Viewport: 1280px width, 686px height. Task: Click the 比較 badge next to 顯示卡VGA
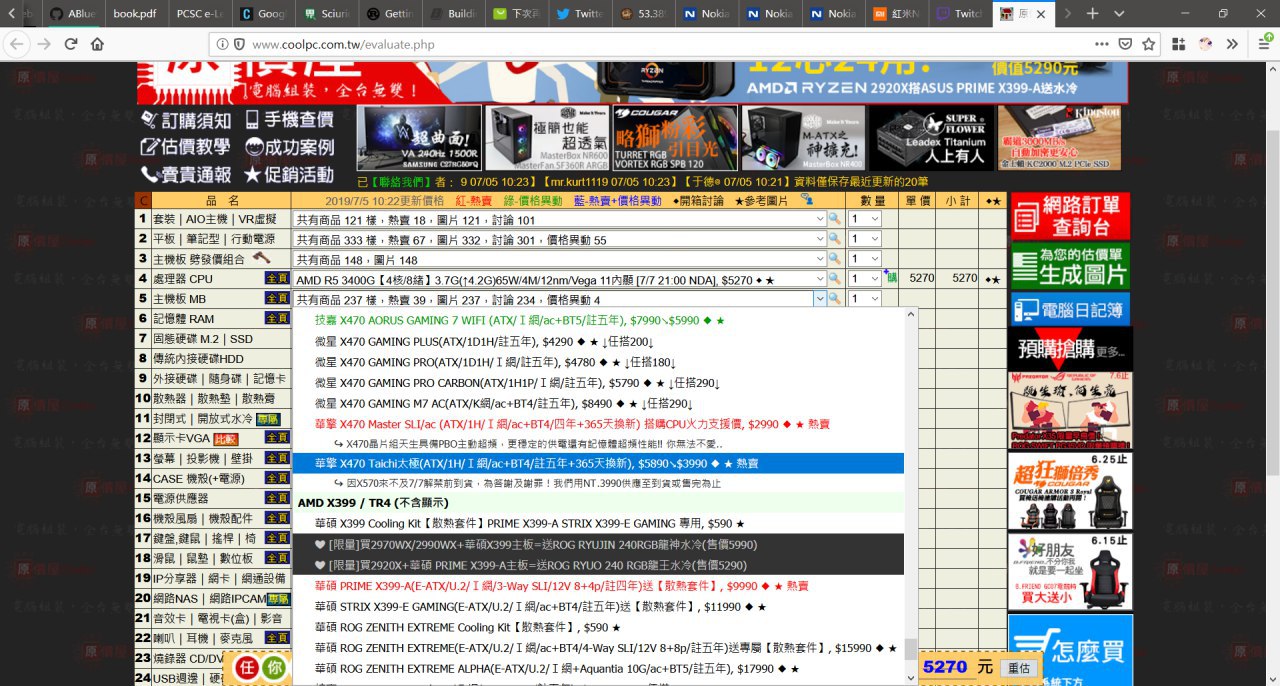tap(226, 438)
